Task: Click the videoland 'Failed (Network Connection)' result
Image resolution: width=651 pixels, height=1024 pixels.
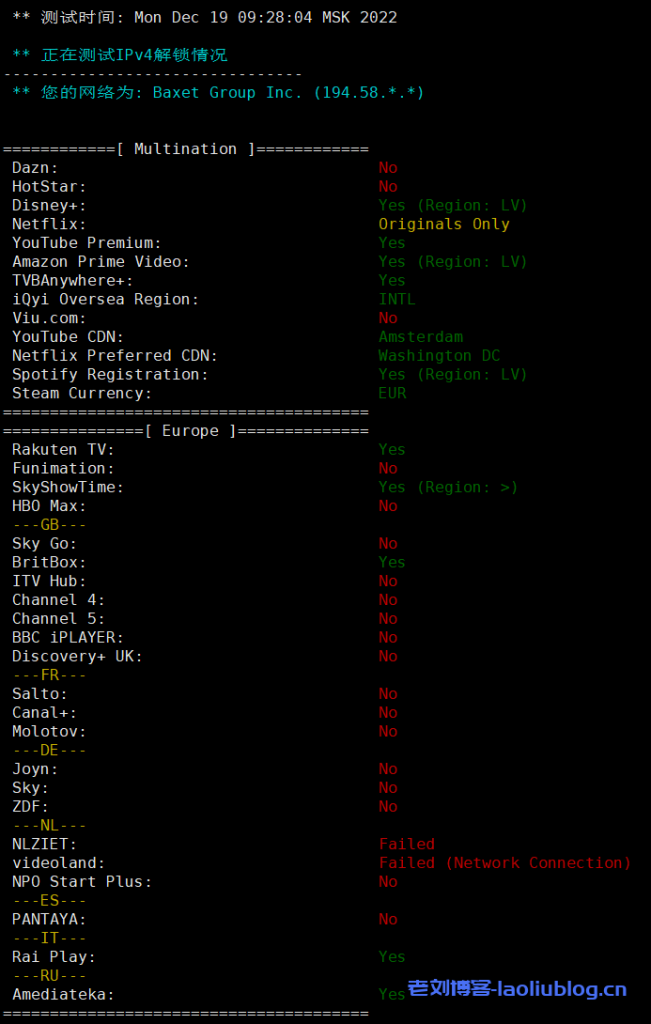Action: tap(504, 863)
